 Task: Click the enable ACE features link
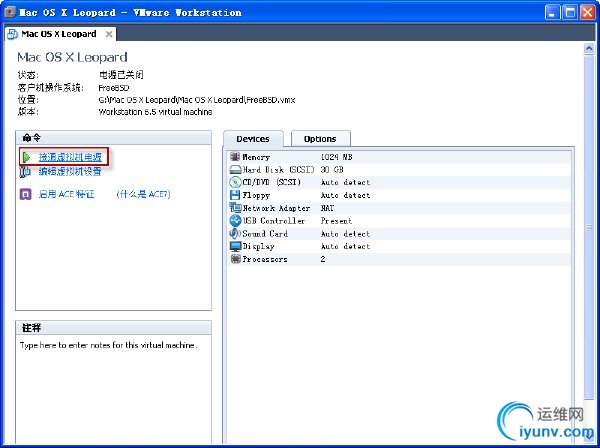click(66, 194)
